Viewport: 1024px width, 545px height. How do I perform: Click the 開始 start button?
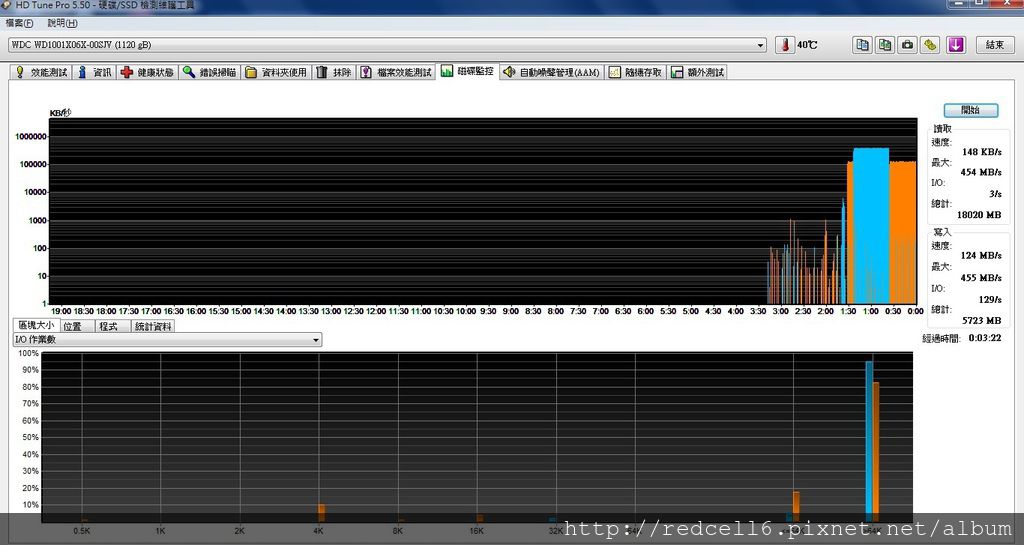[x=970, y=110]
